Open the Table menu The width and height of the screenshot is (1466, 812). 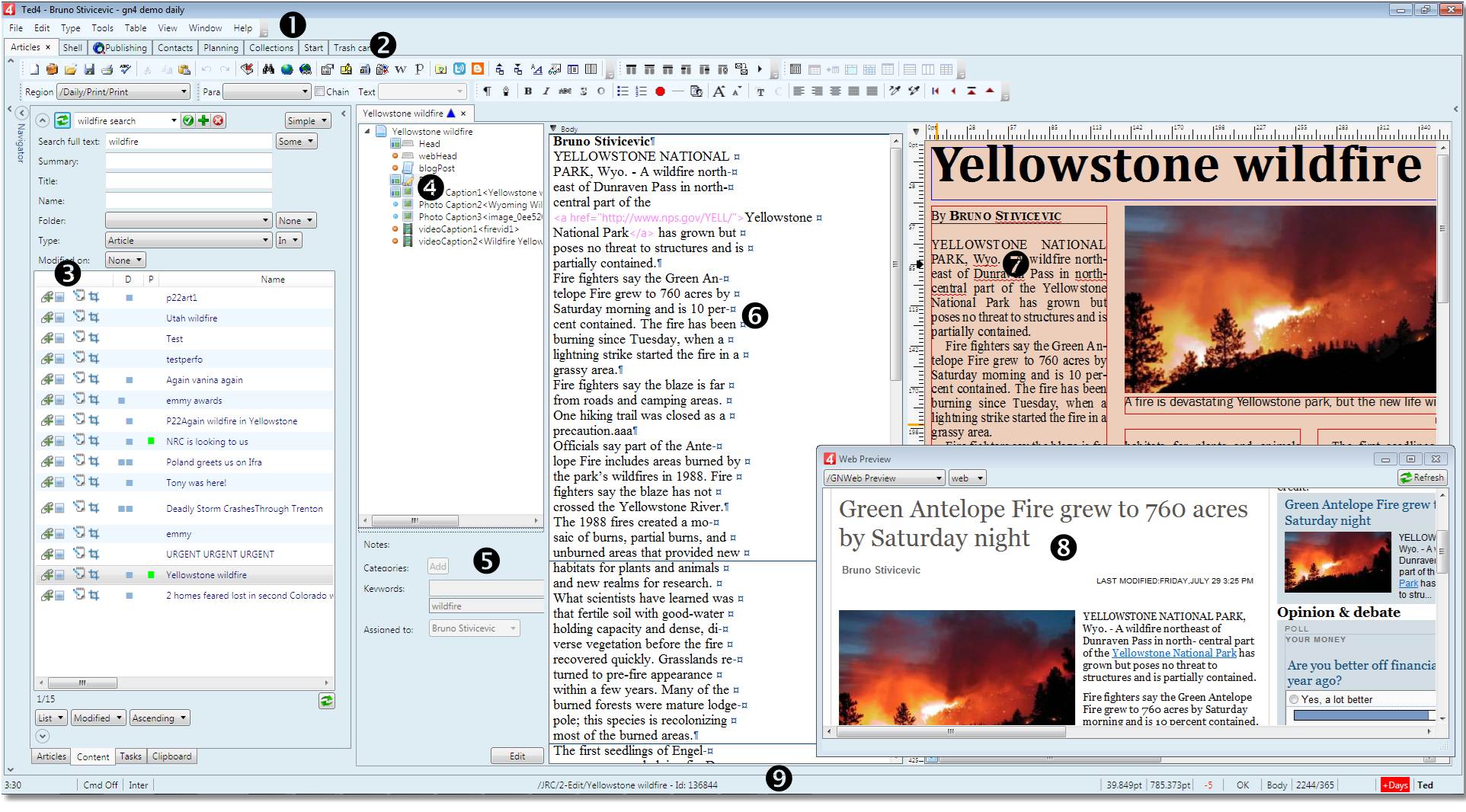coord(136,28)
